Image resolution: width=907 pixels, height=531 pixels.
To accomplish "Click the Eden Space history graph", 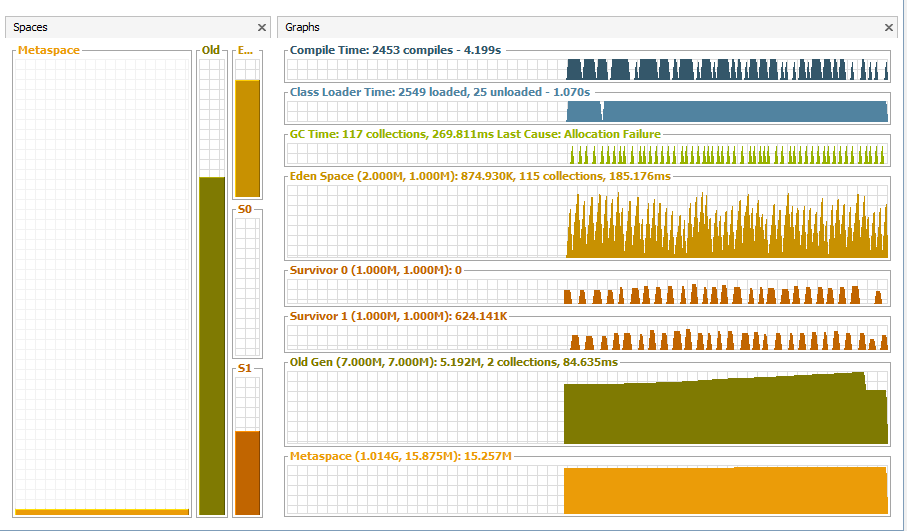I will (x=587, y=222).
